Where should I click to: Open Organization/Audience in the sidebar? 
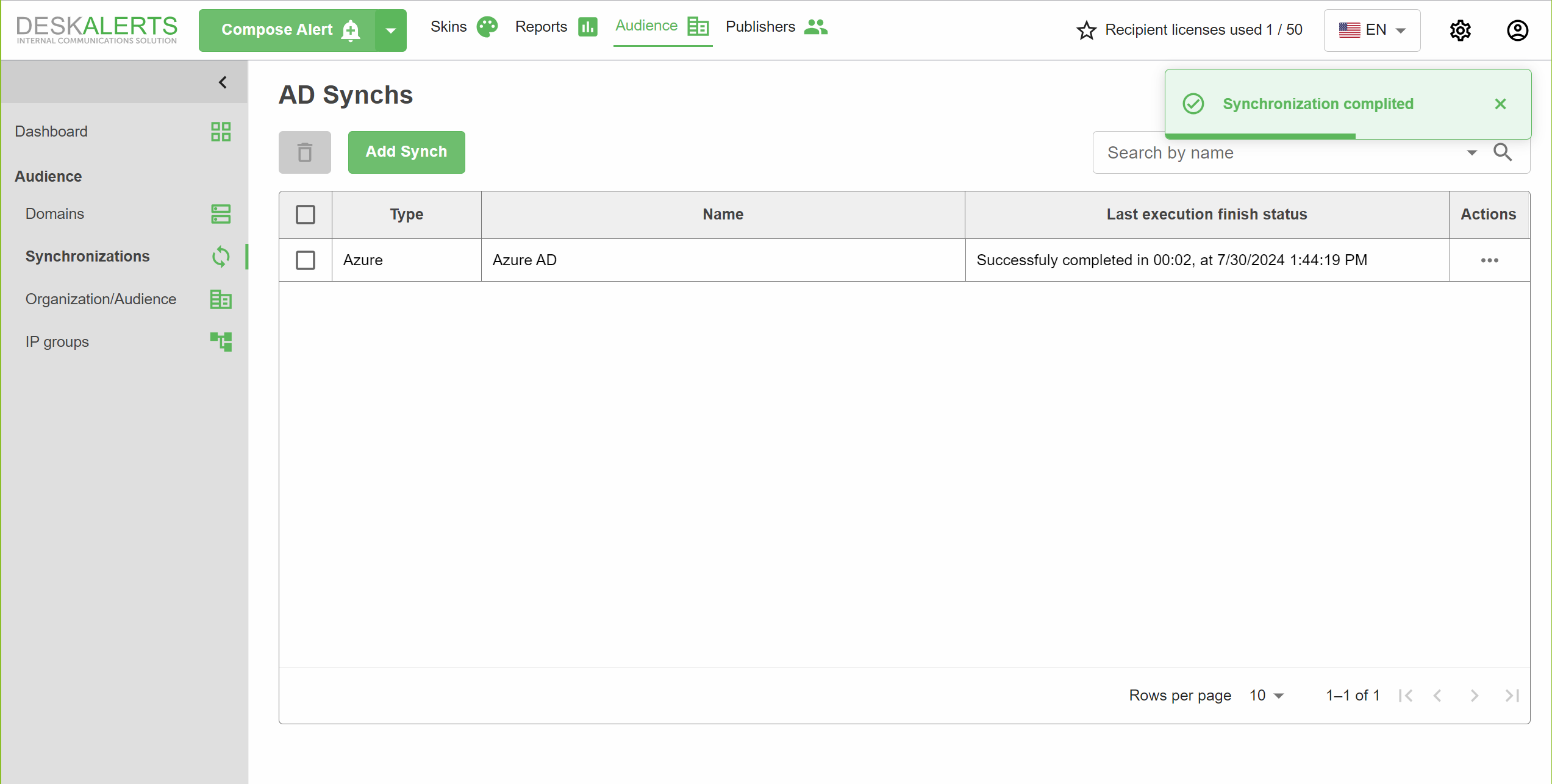[101, 299]
